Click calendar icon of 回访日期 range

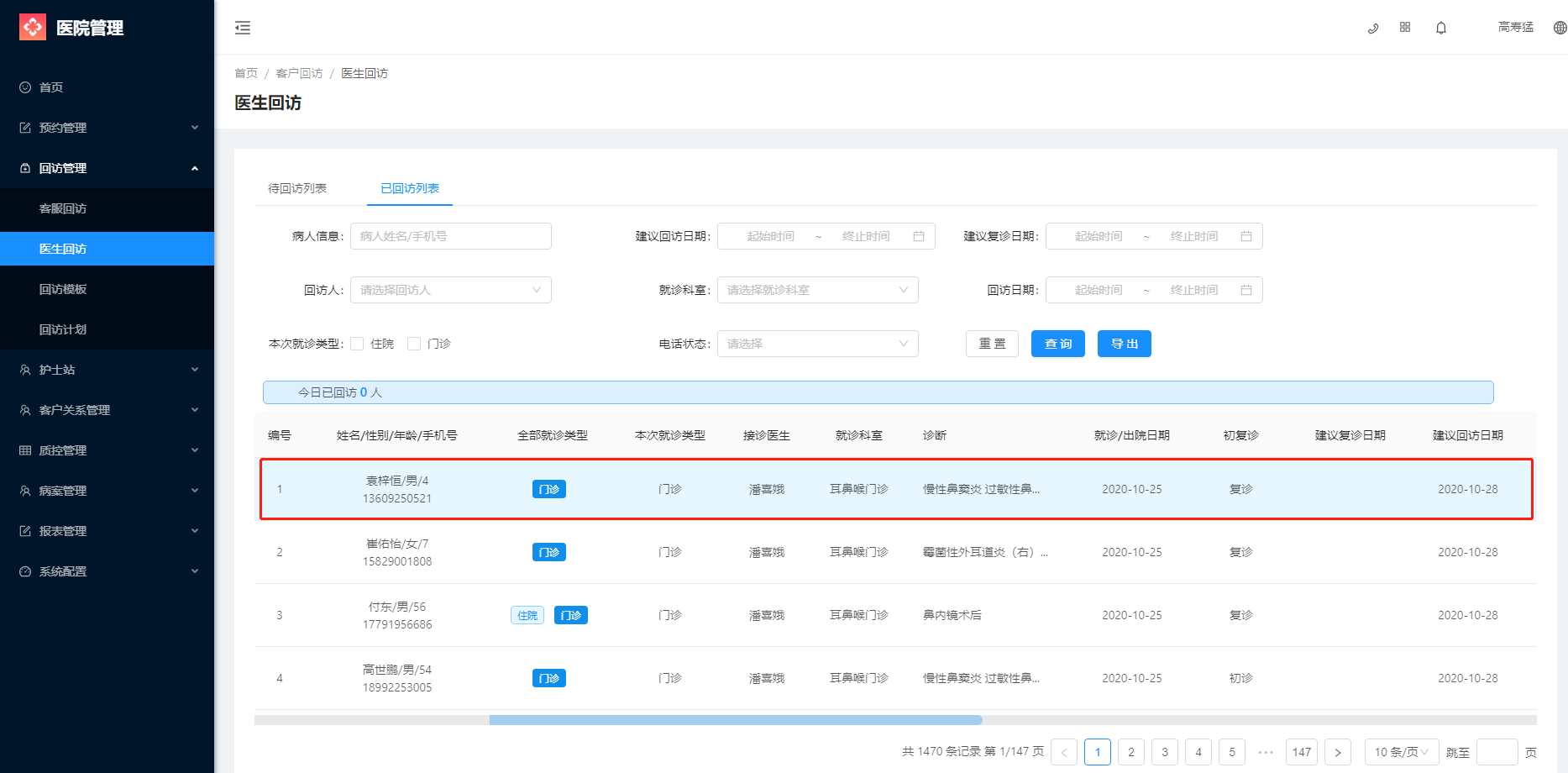point(1246,290)
